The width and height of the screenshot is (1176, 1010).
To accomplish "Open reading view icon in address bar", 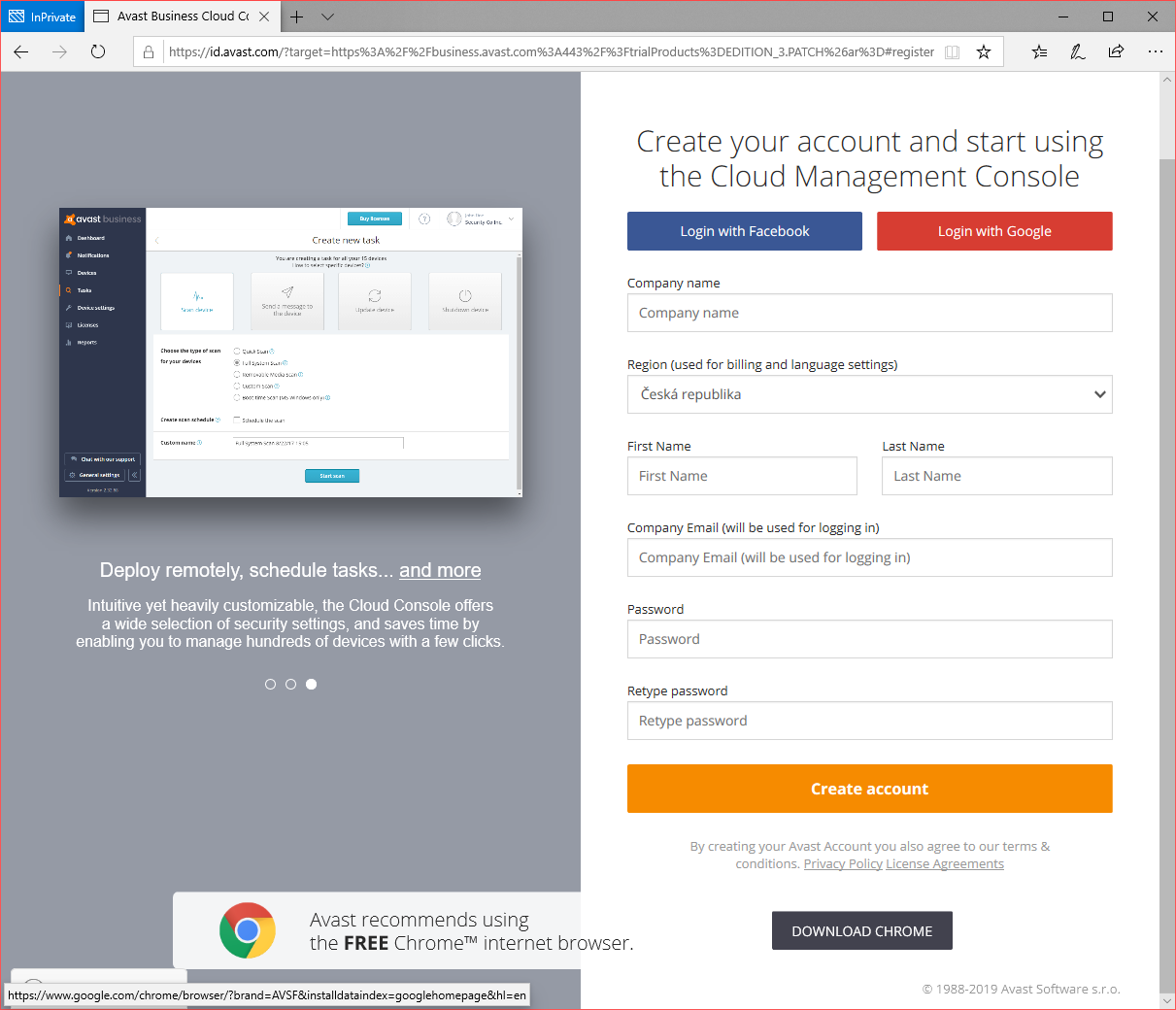I will pyautogui.click(x=953, y=52).
